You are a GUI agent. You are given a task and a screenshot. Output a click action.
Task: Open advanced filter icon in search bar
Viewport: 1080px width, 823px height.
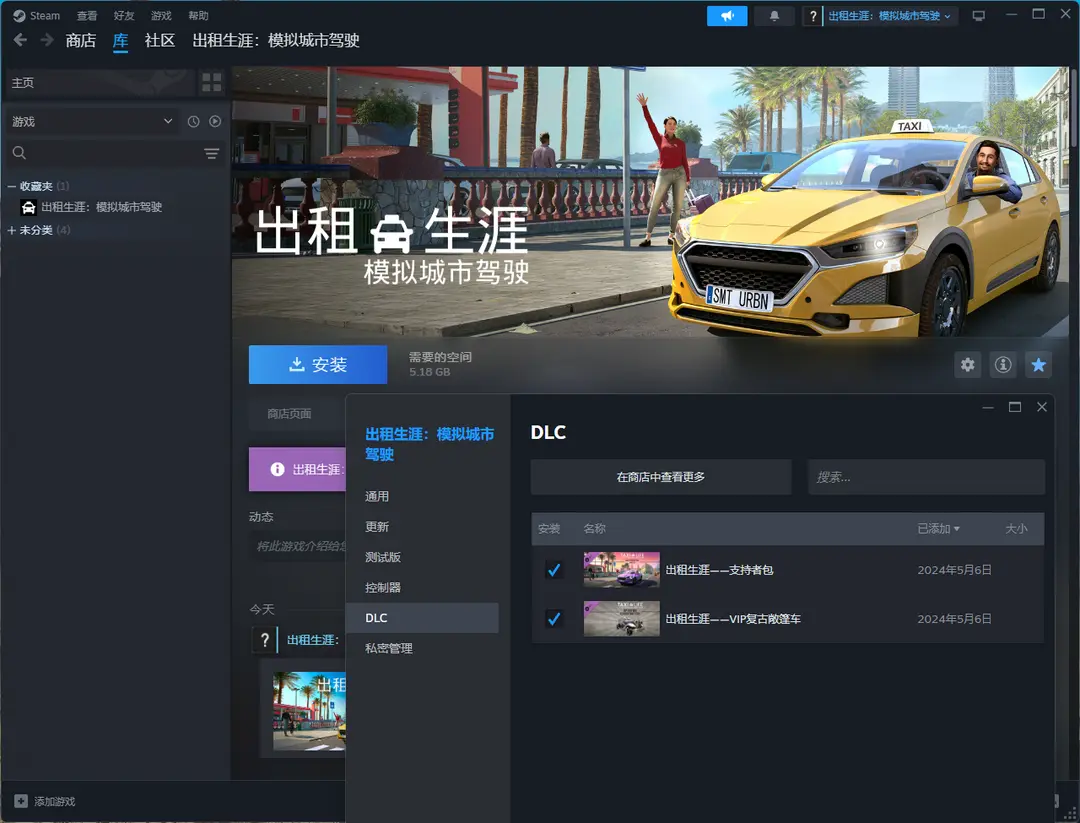[x=211, y=153]
